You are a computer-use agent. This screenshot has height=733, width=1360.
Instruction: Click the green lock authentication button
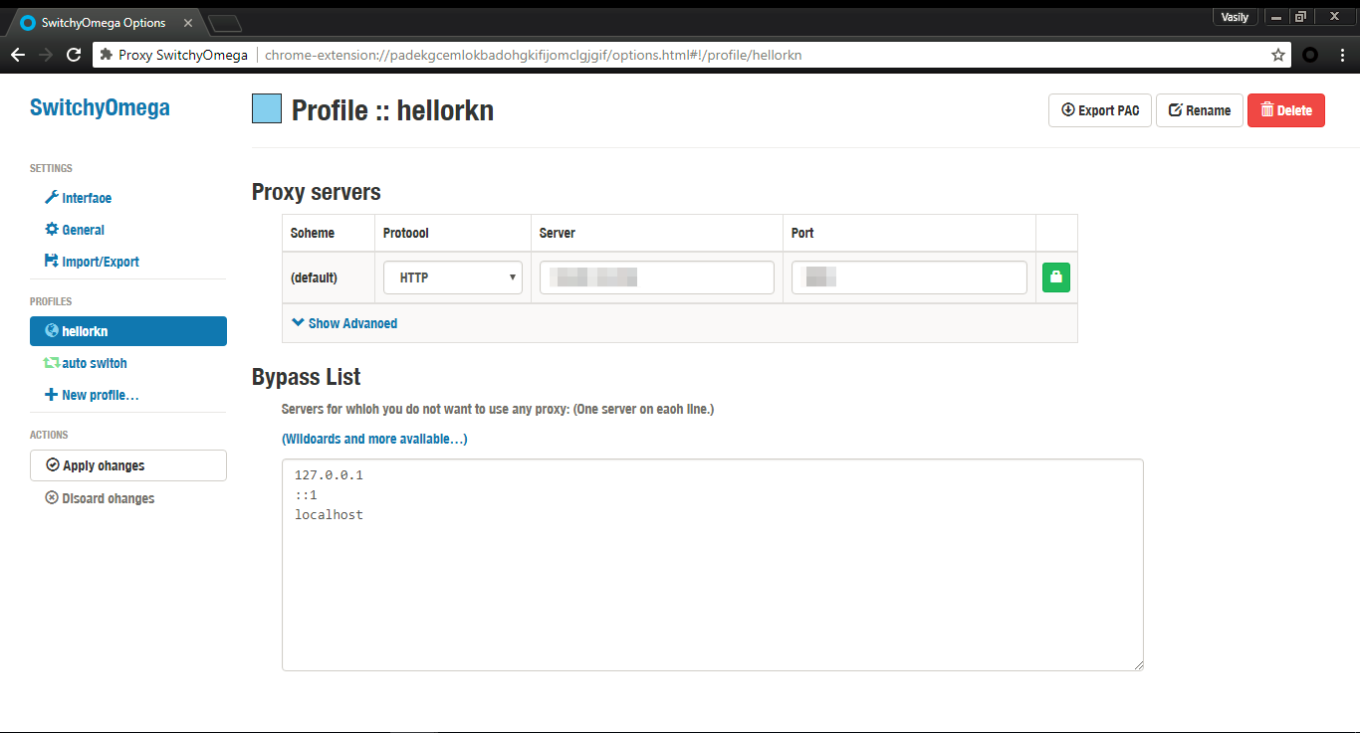[1056, 277]
